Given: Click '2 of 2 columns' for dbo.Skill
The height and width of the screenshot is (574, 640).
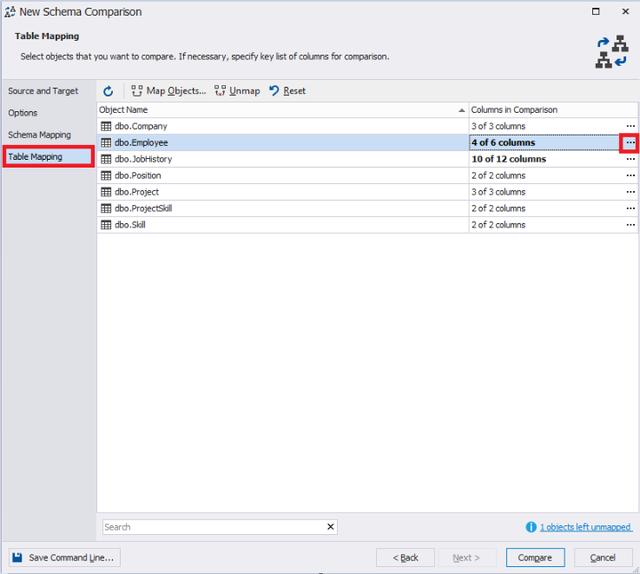Looking at the screenshot, I should tap(498, 225).
